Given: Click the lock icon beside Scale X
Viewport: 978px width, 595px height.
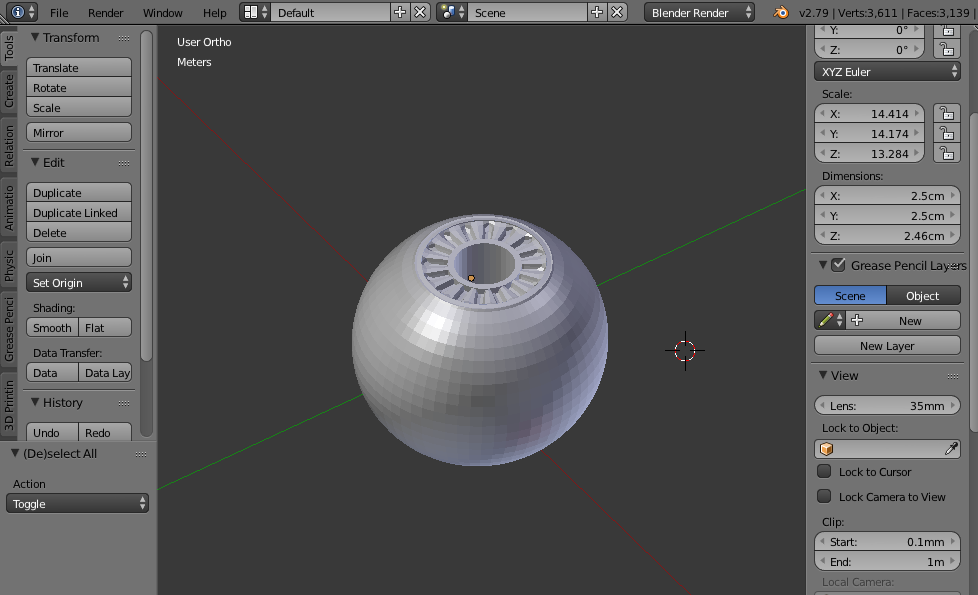Looking at the screenshot, I should (x=946, y=113).
